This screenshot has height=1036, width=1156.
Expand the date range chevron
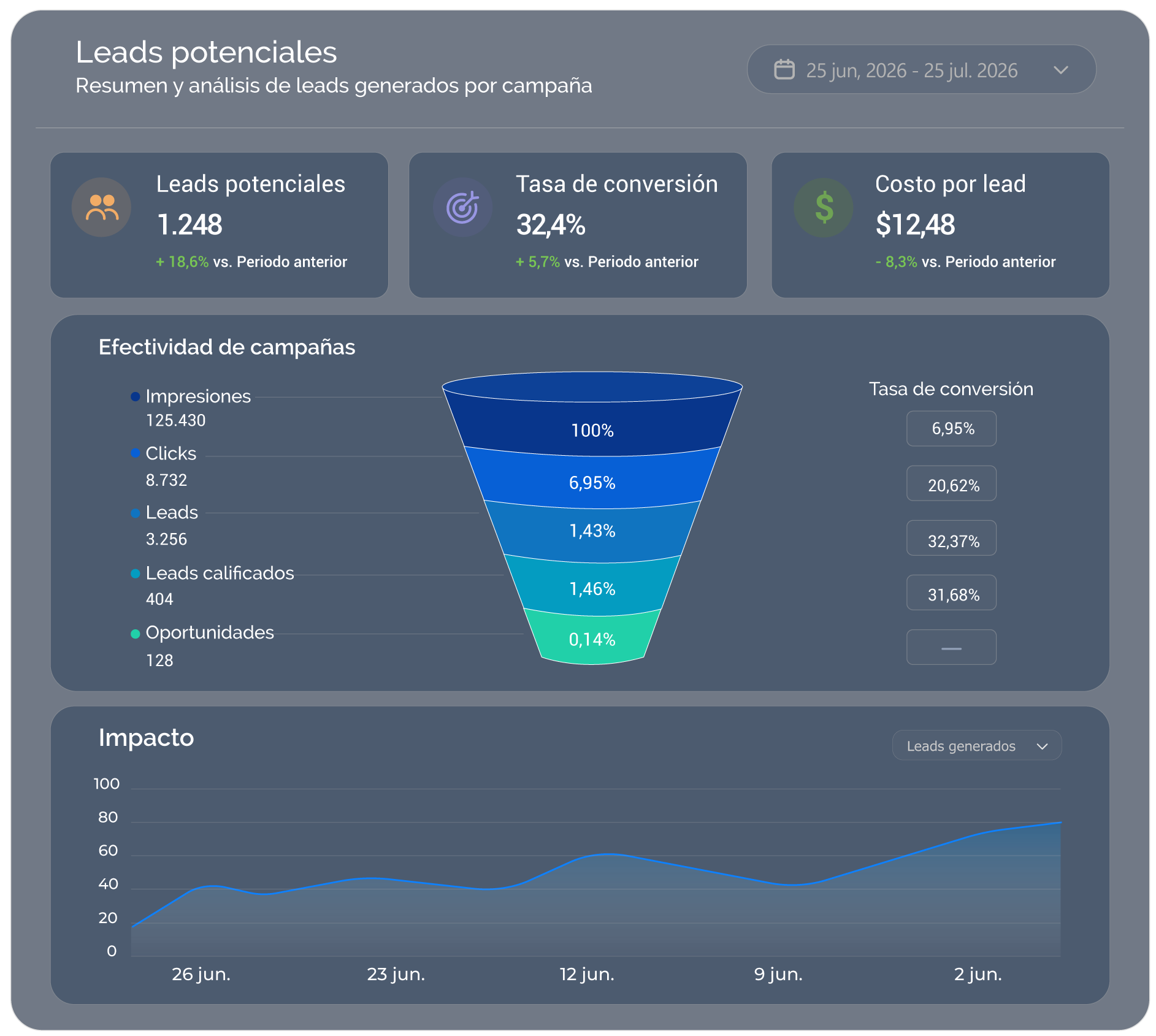1061,70
